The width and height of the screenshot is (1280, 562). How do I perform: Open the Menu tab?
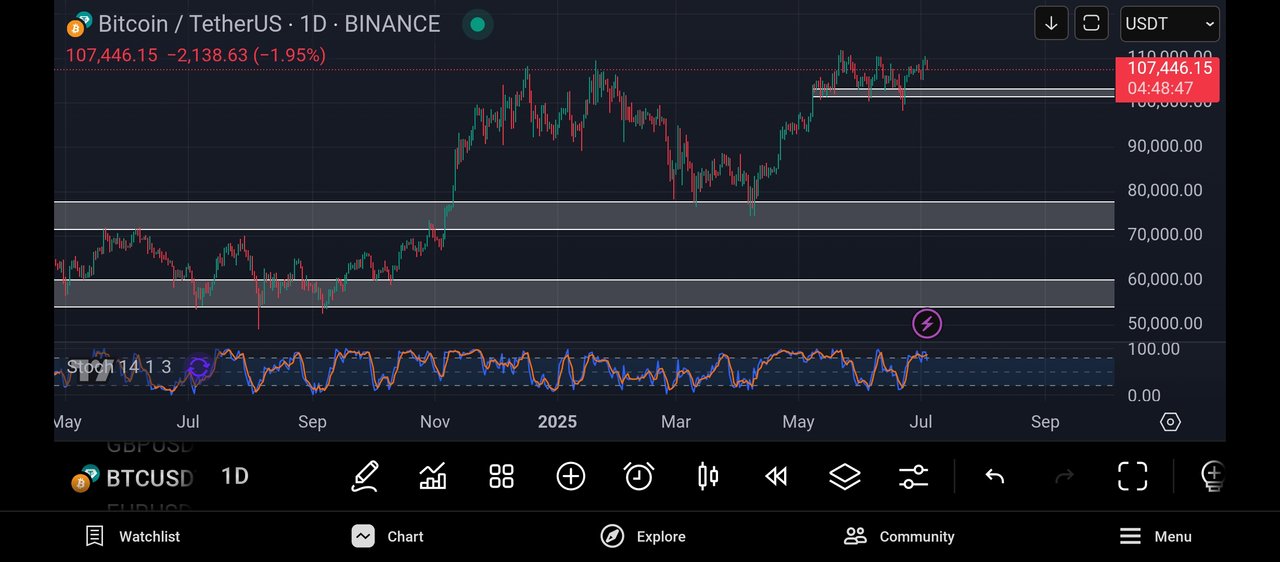pyautogui.click(x=1155, y=537)
